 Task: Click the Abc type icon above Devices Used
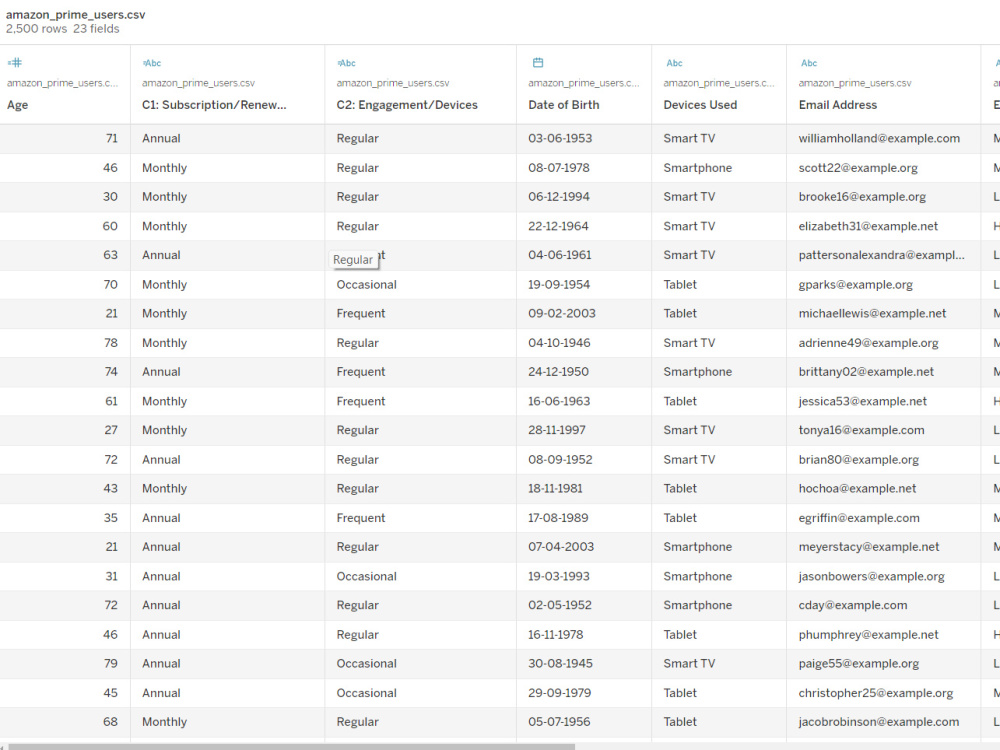tap(674, 63)
